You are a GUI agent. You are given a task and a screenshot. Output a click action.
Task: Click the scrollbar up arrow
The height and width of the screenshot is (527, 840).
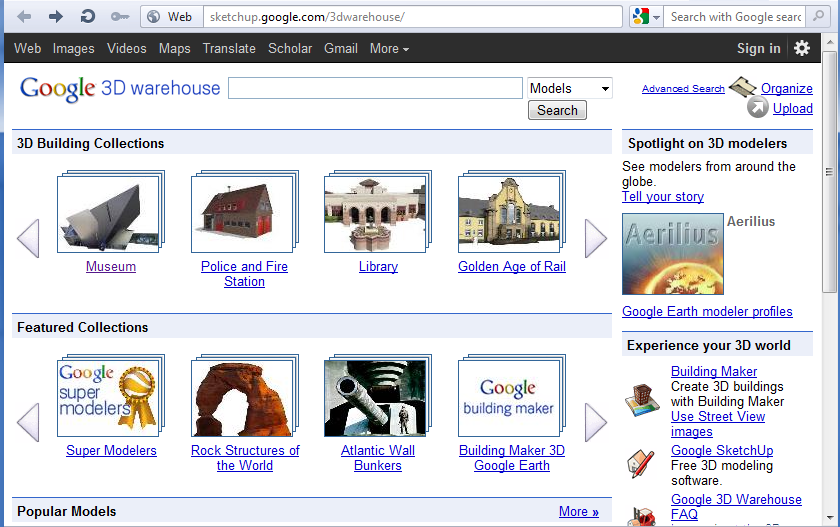[830, 42]
